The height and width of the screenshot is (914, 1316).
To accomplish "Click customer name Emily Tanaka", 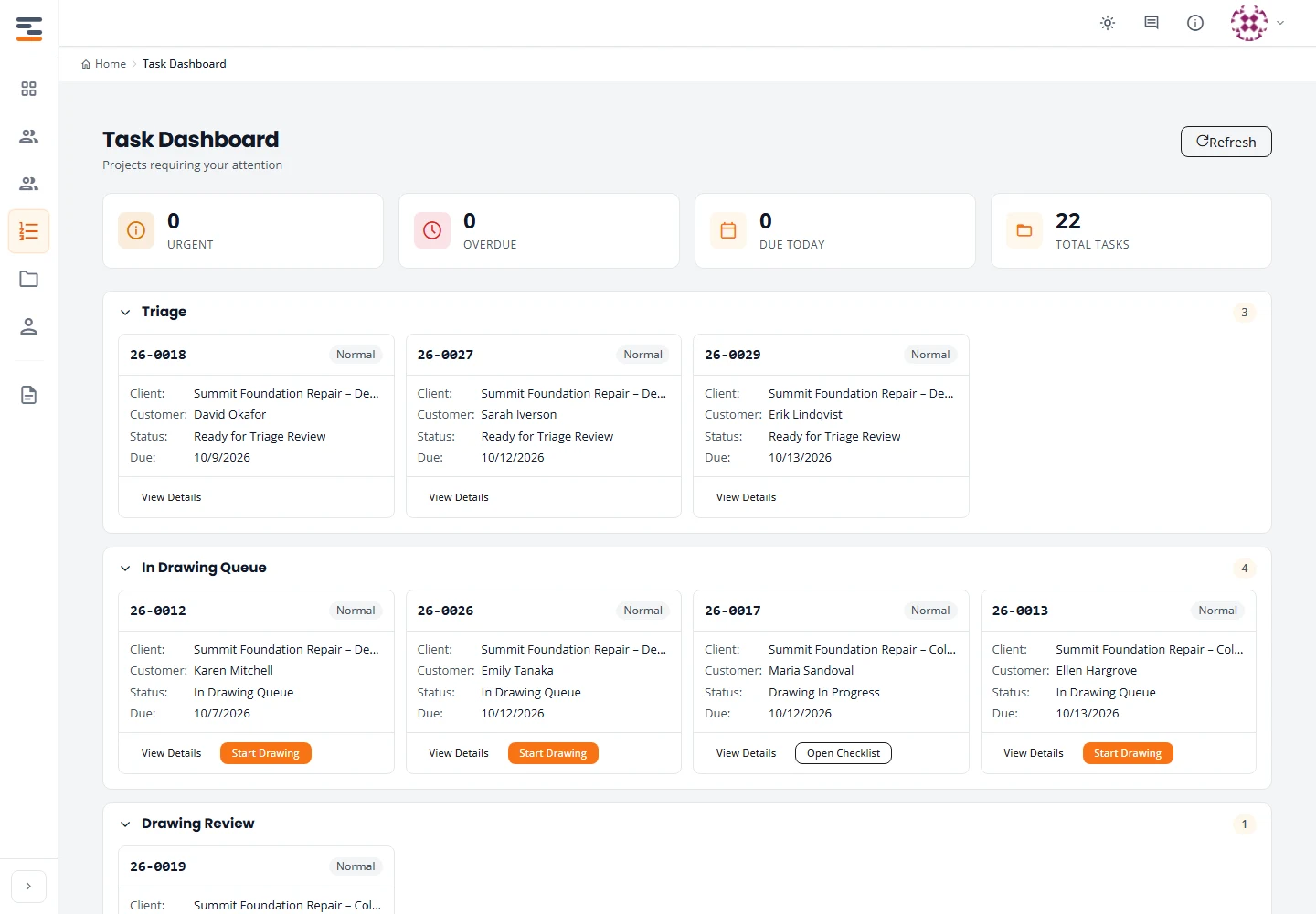I will tap(517, 670).
